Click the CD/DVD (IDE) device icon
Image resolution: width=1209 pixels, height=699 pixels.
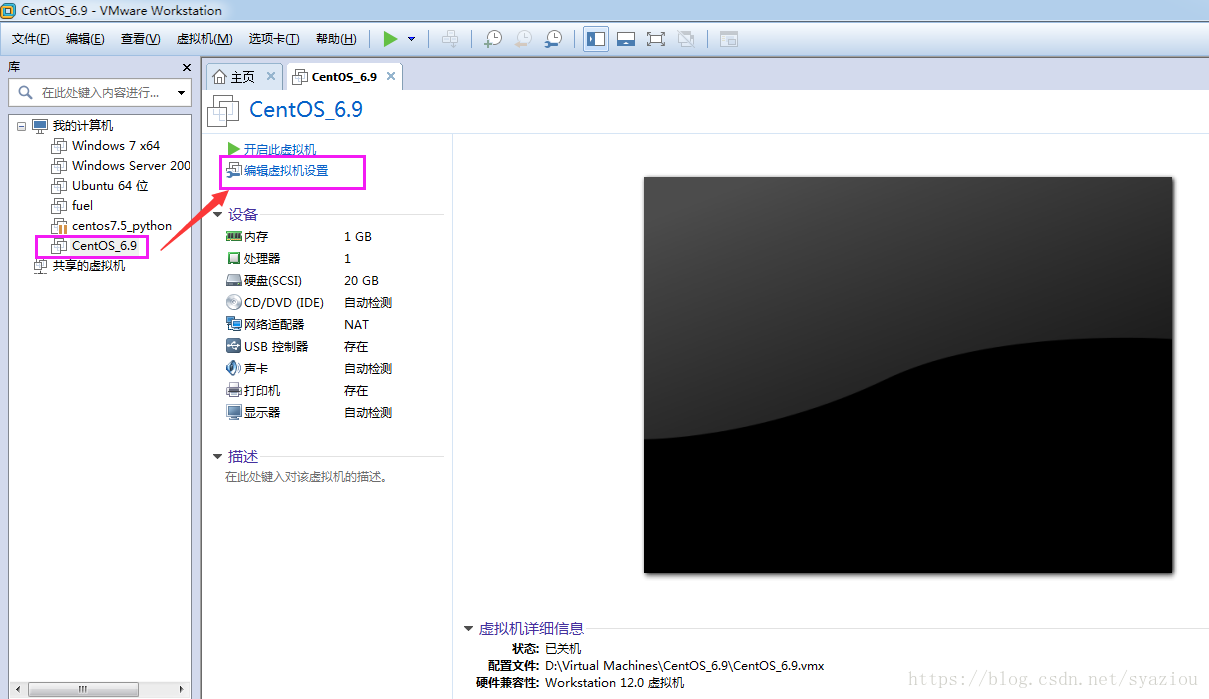[234, 303]
